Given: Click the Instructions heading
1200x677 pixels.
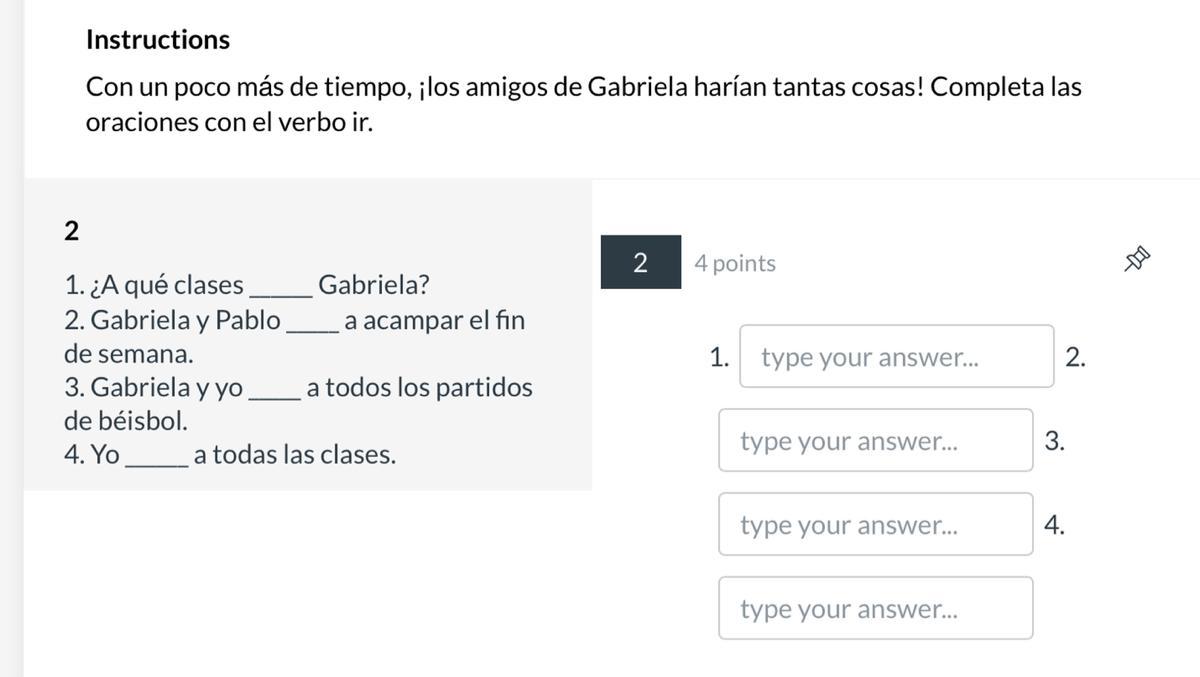Looking at the screenshot, I should 158,40.
